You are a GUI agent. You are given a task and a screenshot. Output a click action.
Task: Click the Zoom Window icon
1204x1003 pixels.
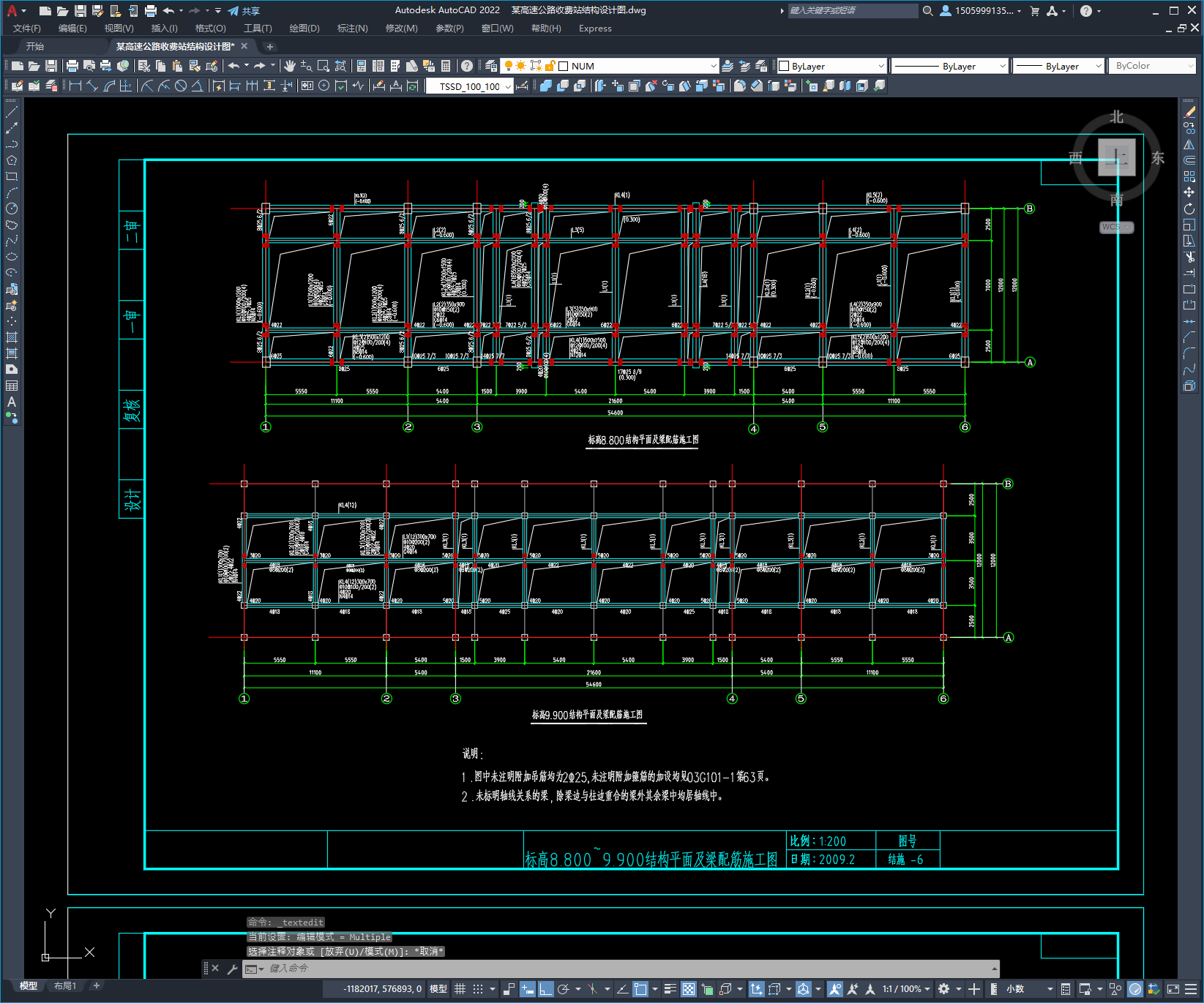(324, 66)
